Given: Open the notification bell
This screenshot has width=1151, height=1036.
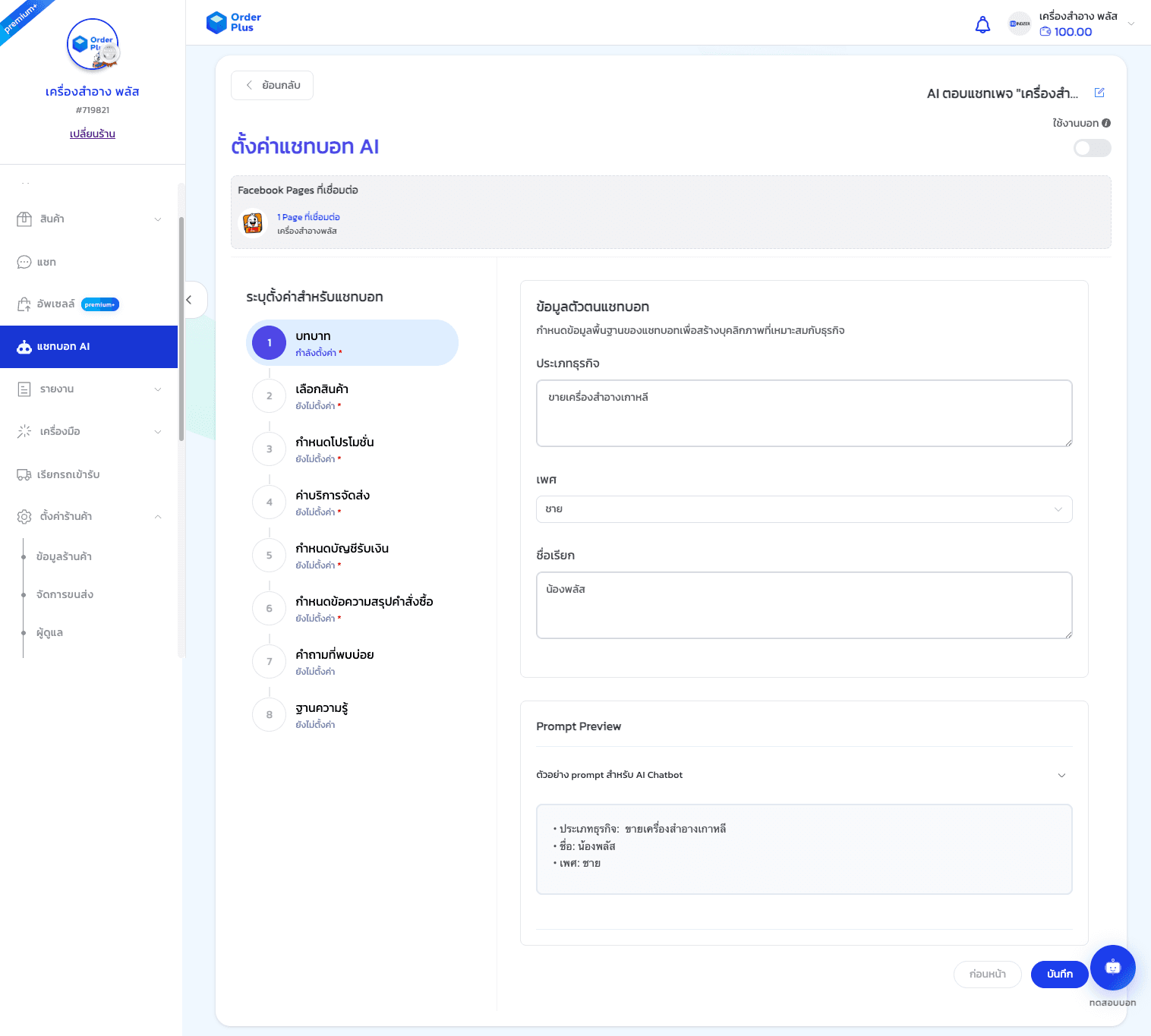Looking at the screenshot, I should click(982, 24).
